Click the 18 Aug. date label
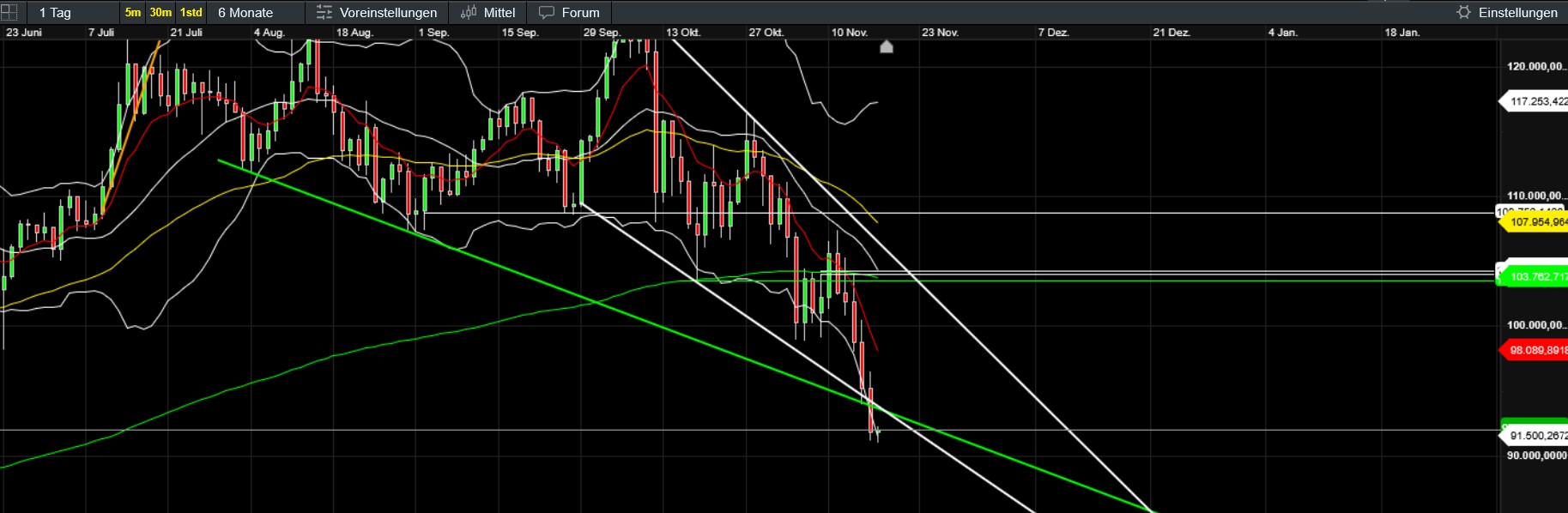 click(354, 33)
